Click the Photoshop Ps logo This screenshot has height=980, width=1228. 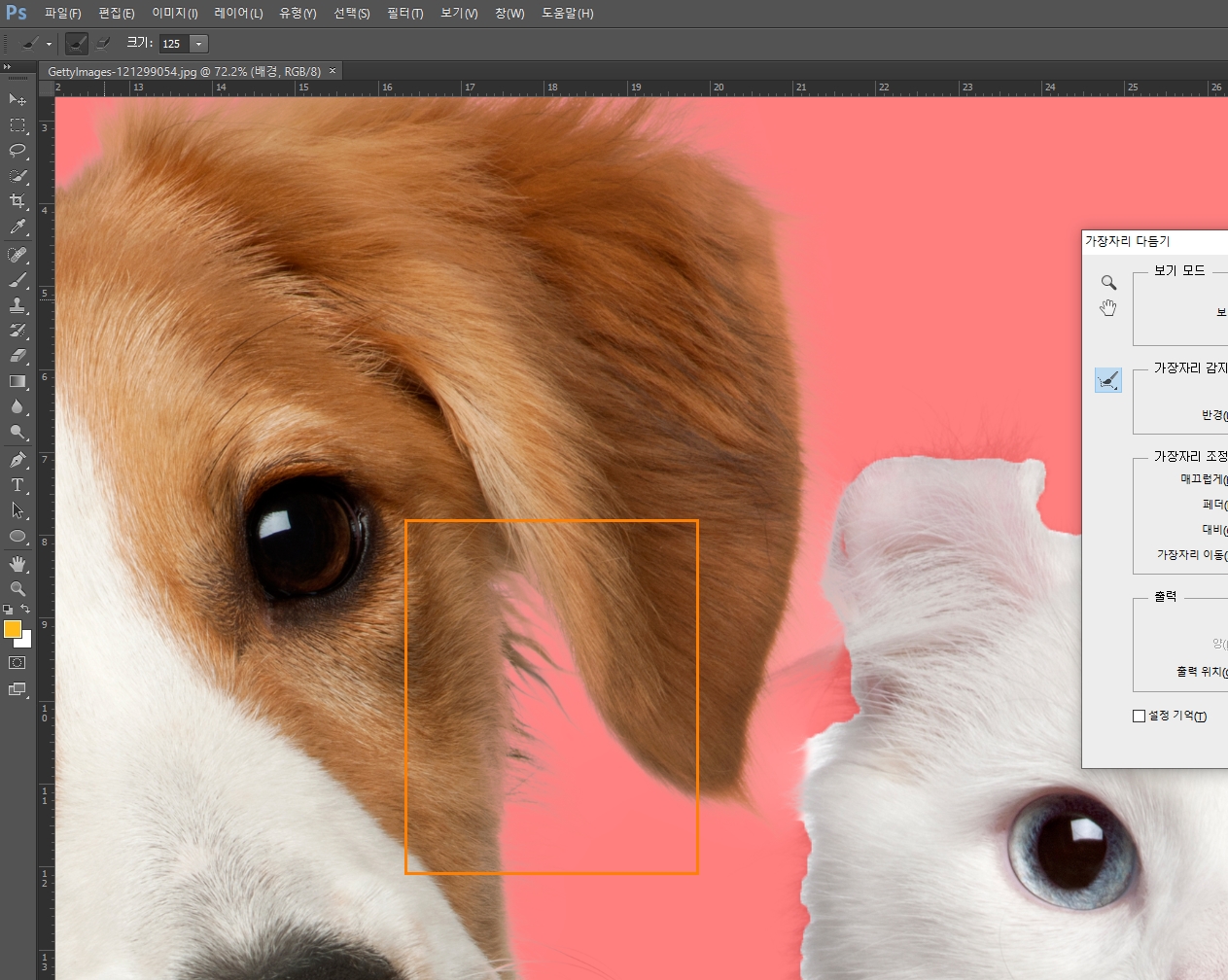pos(17,13)
